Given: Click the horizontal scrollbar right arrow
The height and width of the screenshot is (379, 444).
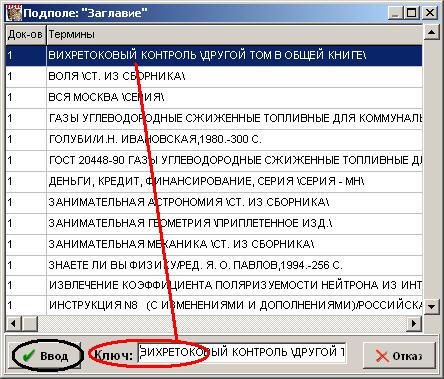Looking at the screenshot, I should point(414,323).
